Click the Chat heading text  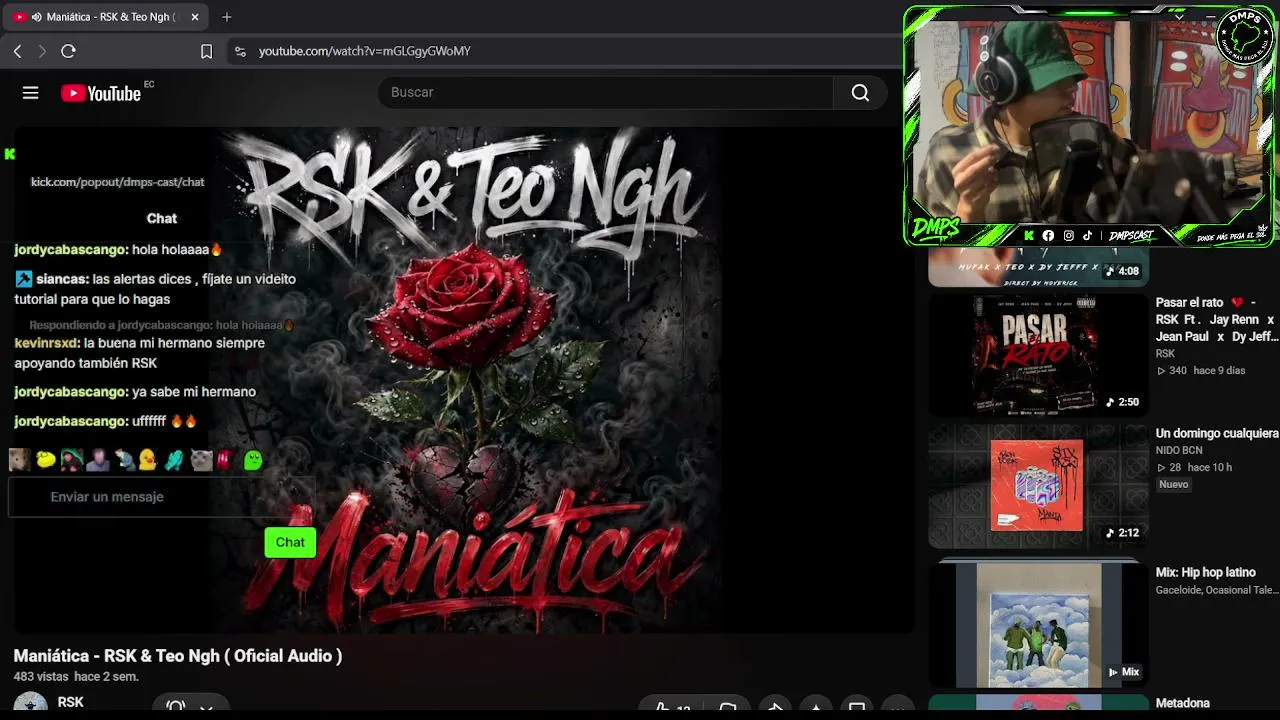[x=162, y=218]
